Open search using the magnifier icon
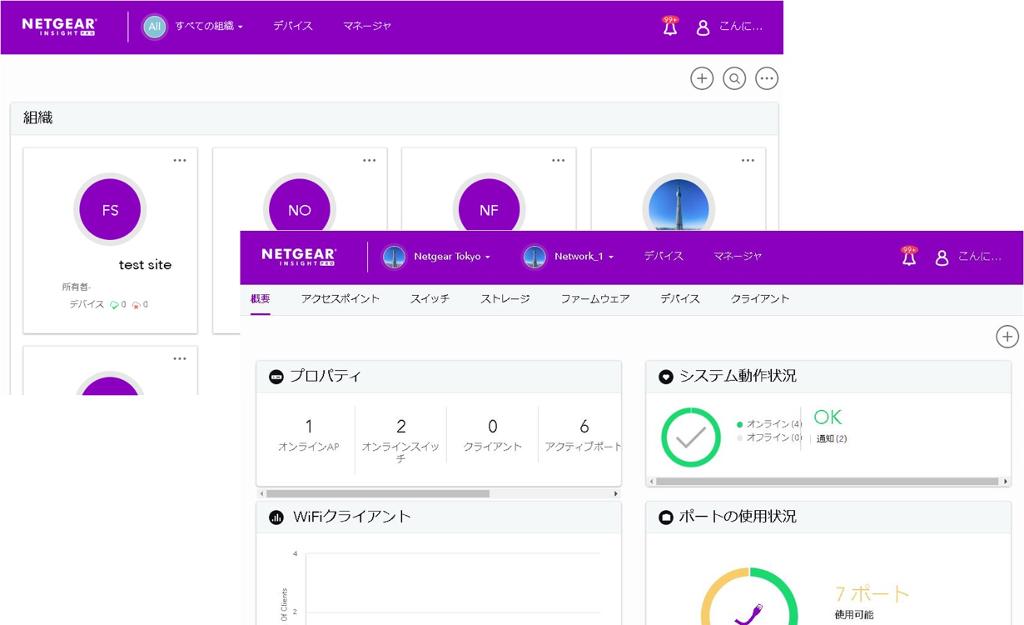The image size is (1024, 625). (x=734, y=77)
